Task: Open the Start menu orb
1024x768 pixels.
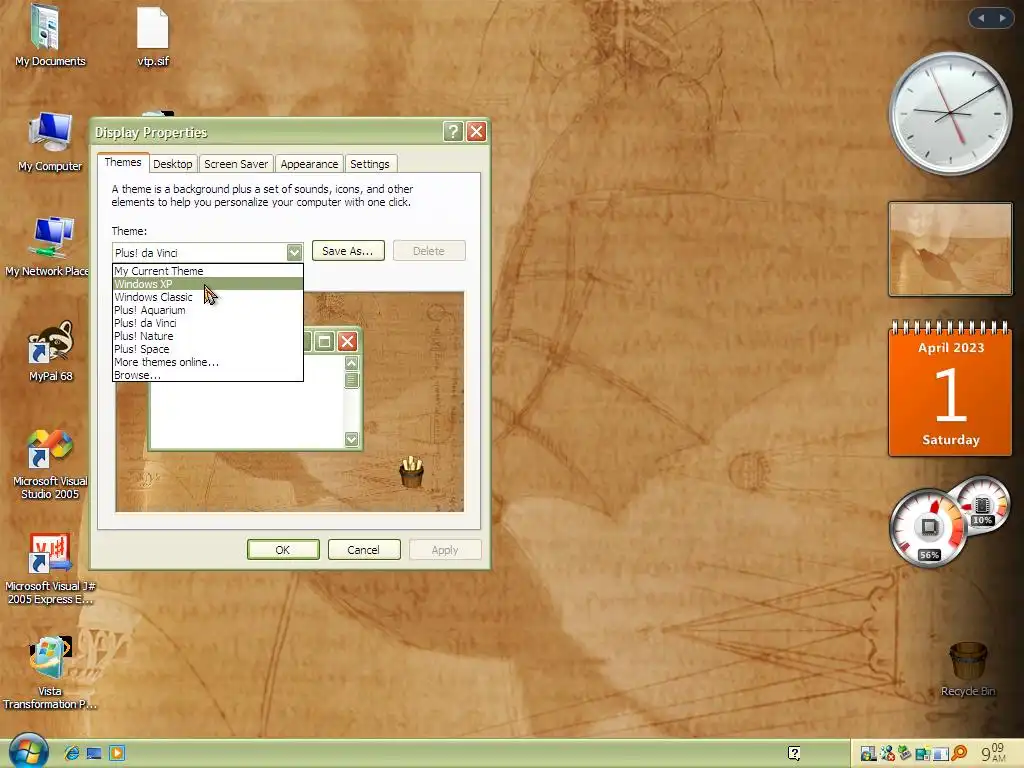Action: pos(28,751)
